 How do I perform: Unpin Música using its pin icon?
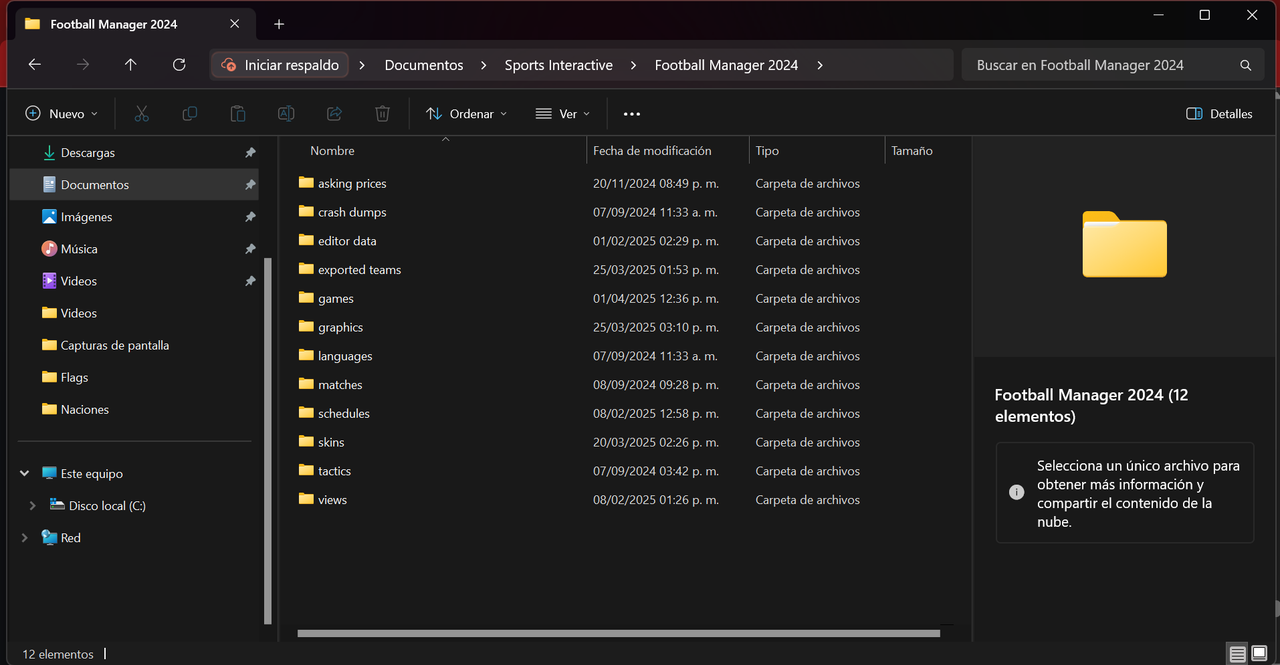pos(250,249)
